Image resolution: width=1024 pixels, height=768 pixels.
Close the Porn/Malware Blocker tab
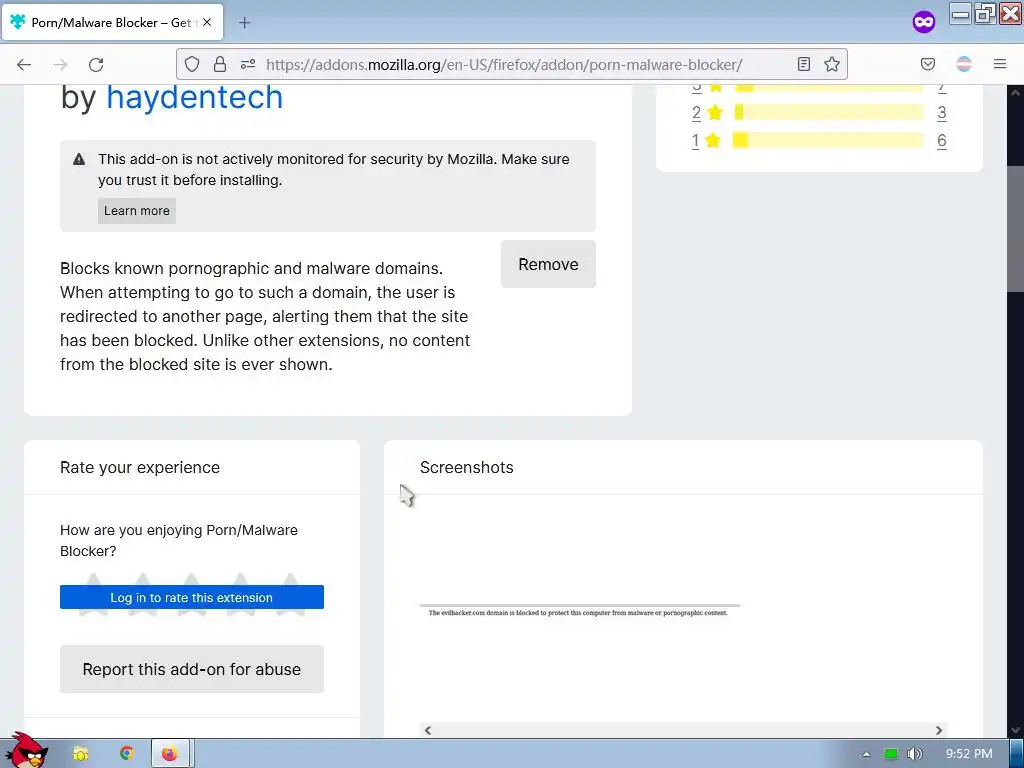[207, 22]
